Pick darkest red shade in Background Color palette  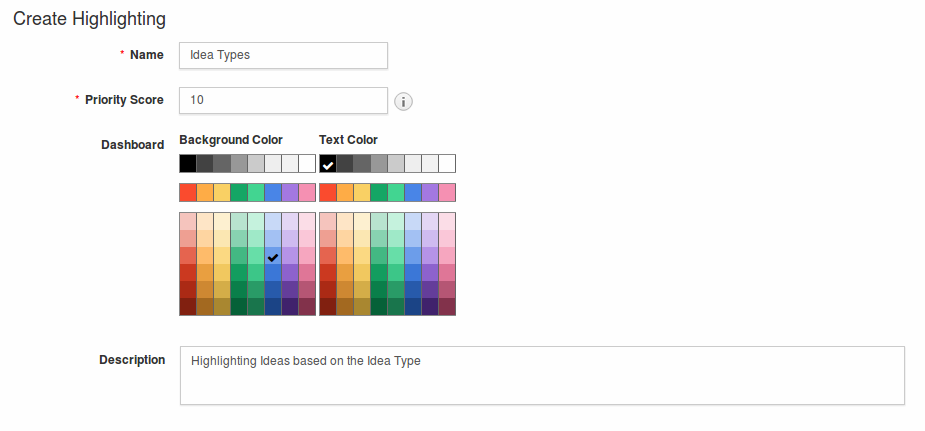(188, 307)
